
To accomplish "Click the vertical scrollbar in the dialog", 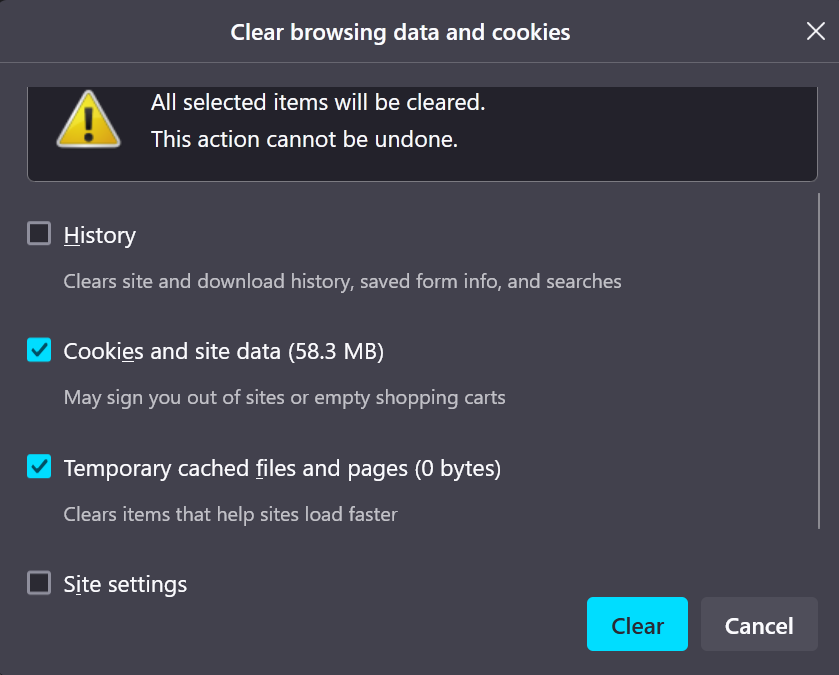I will pyautogui.click(x=819, y=360).
